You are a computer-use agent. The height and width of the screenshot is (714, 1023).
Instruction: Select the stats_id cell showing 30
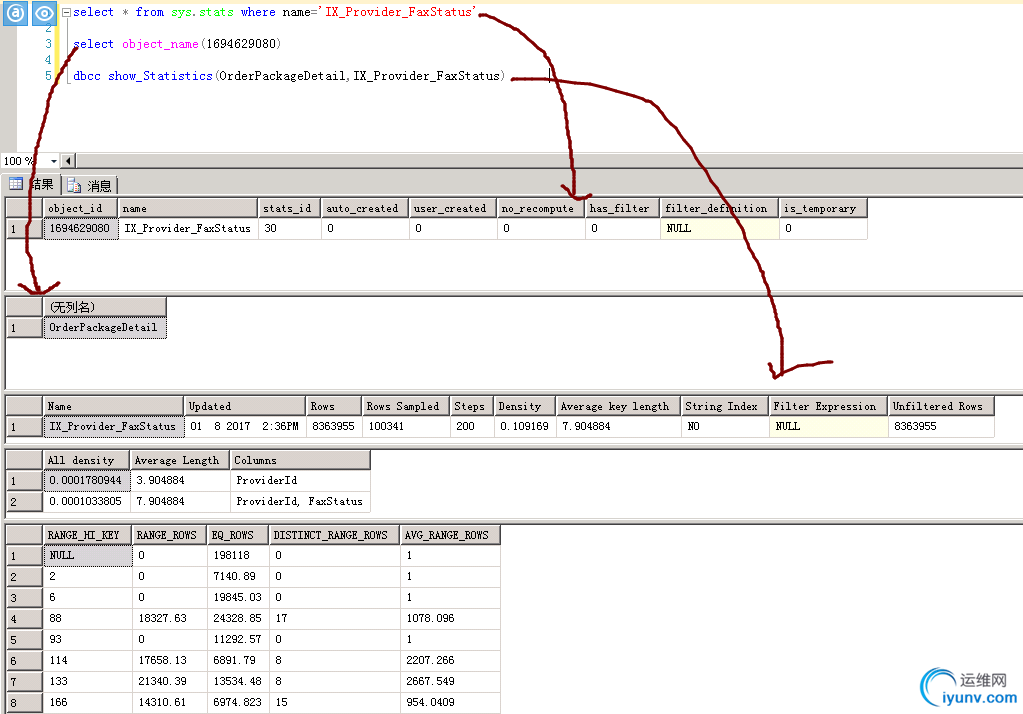point(289,228)
